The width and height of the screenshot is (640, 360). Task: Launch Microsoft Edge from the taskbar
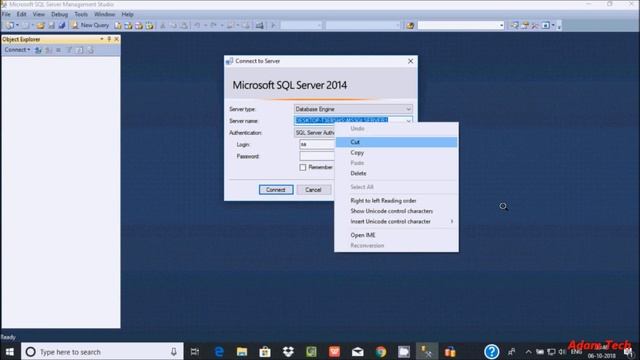219,352
